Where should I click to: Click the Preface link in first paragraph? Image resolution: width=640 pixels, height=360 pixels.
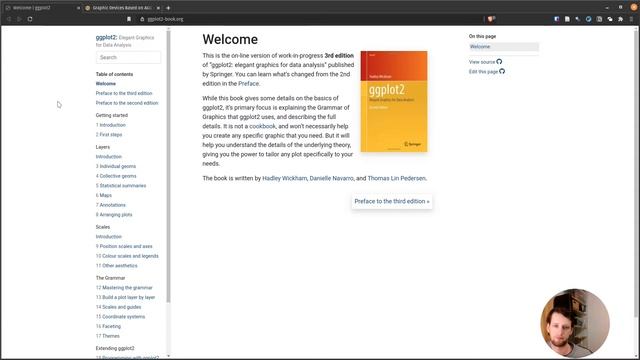248,84
